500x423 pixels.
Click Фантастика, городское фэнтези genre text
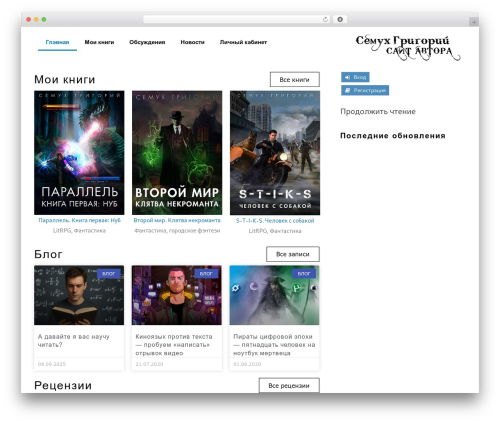[177, 230]
